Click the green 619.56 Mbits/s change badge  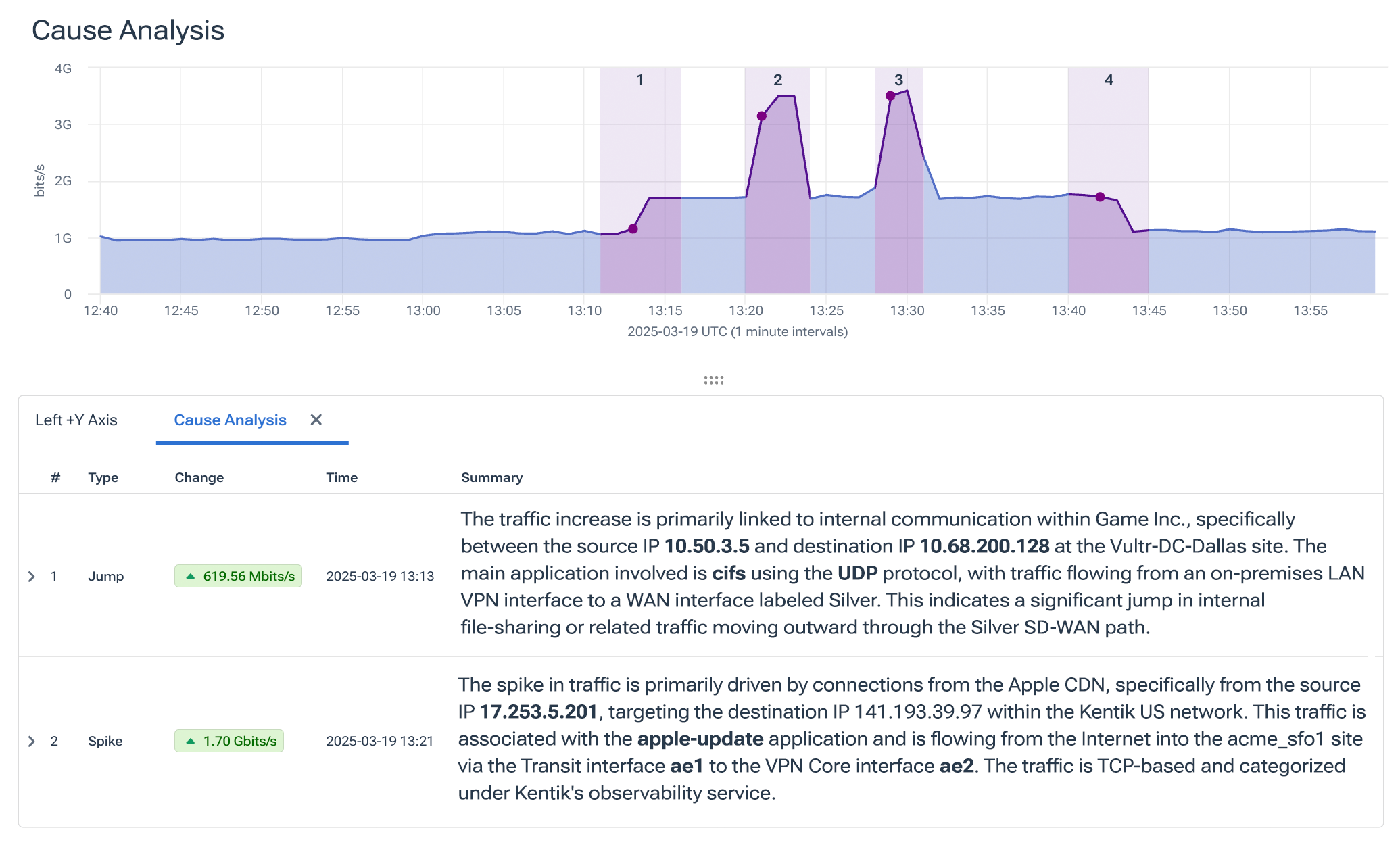point(238,576)
